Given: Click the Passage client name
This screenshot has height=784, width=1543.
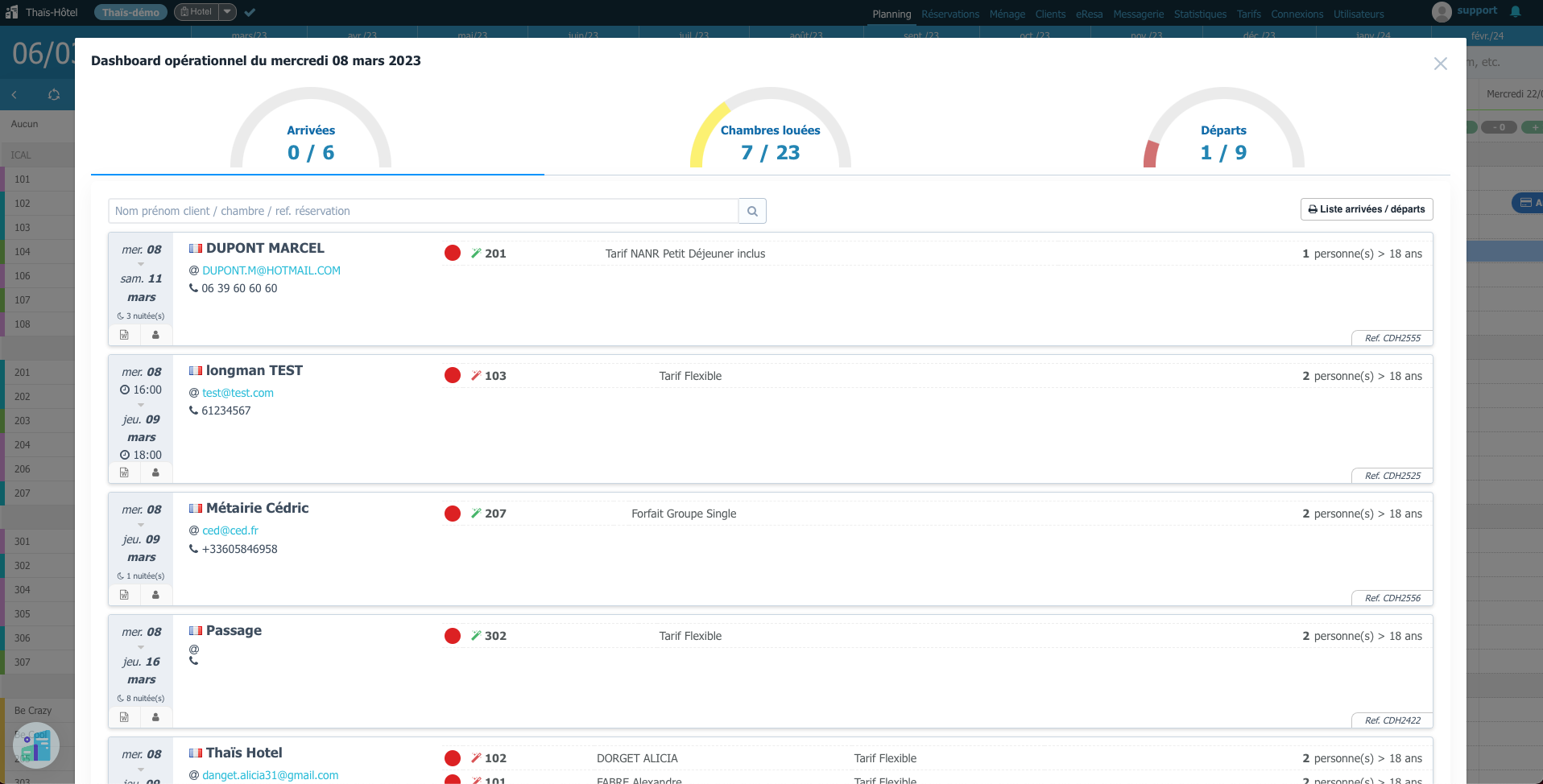Looking at the screenshot, I should point(234,630).
